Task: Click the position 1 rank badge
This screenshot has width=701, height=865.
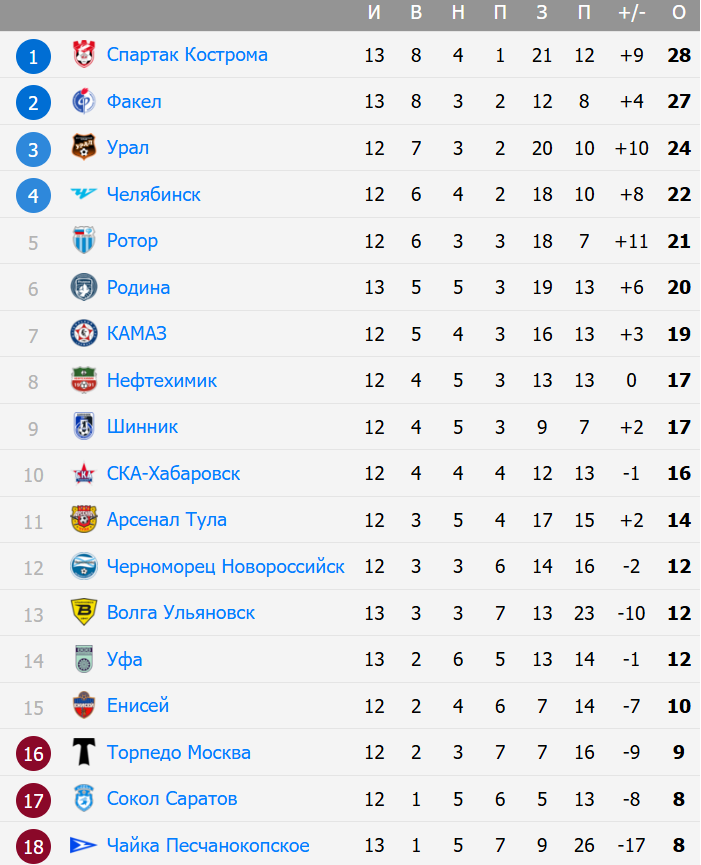Action: point(33,55)
